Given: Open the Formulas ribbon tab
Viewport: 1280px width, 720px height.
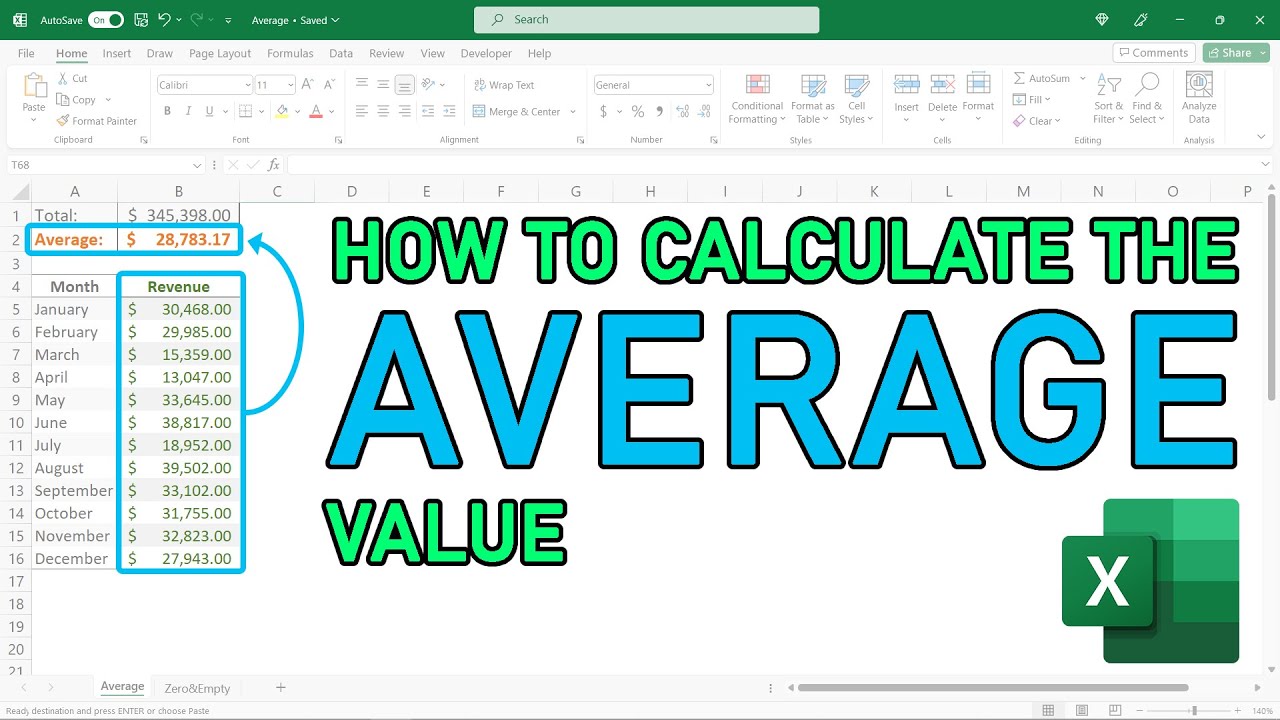Looking at the screenshot, I should click(290, 53).
